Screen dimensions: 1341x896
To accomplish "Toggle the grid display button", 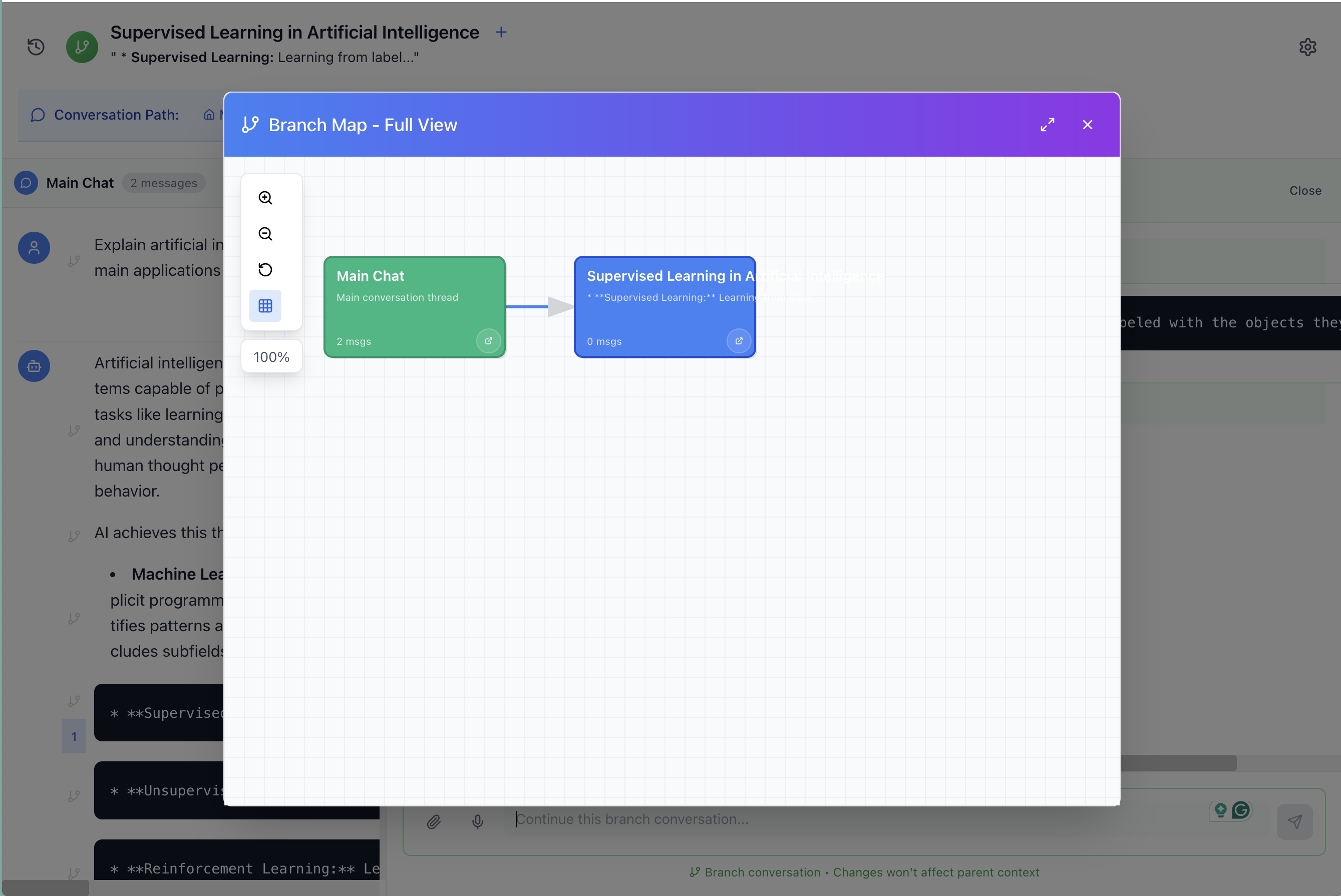I will click(x=265, y=306).
